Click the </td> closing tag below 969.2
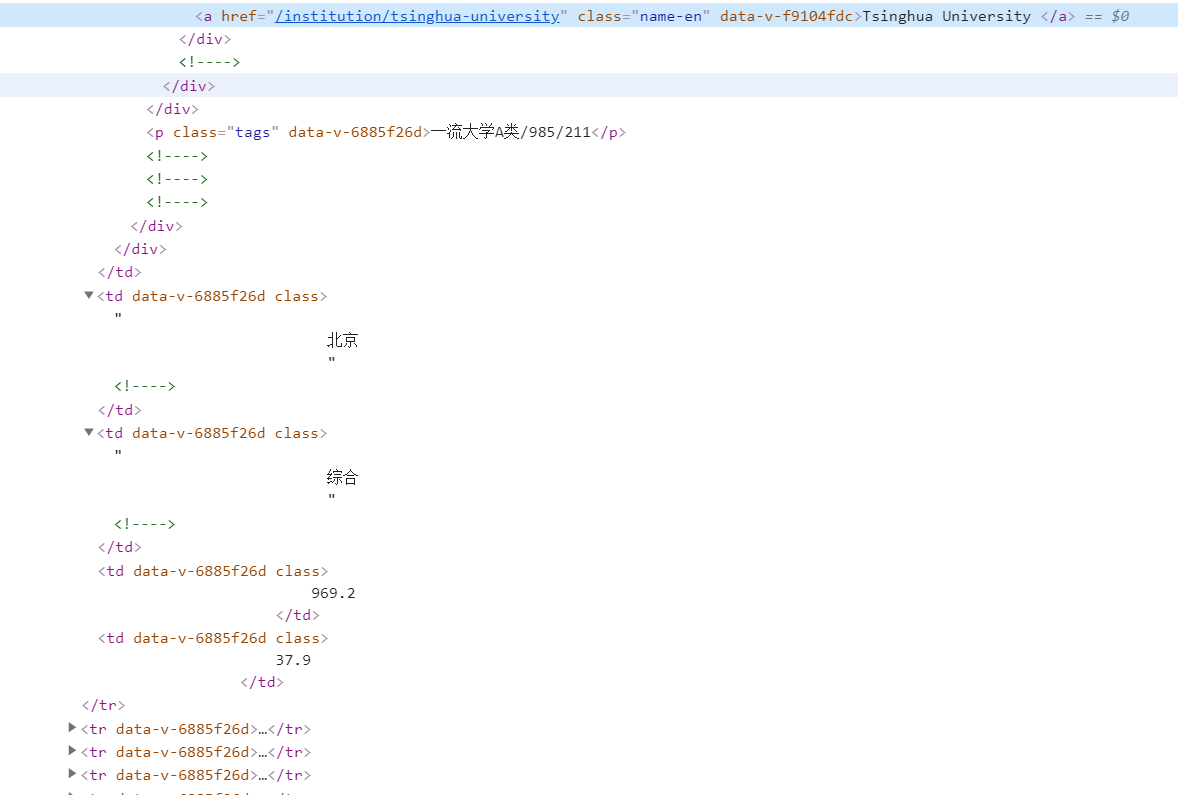1178x795 pixels. click(x=298, y=615)
